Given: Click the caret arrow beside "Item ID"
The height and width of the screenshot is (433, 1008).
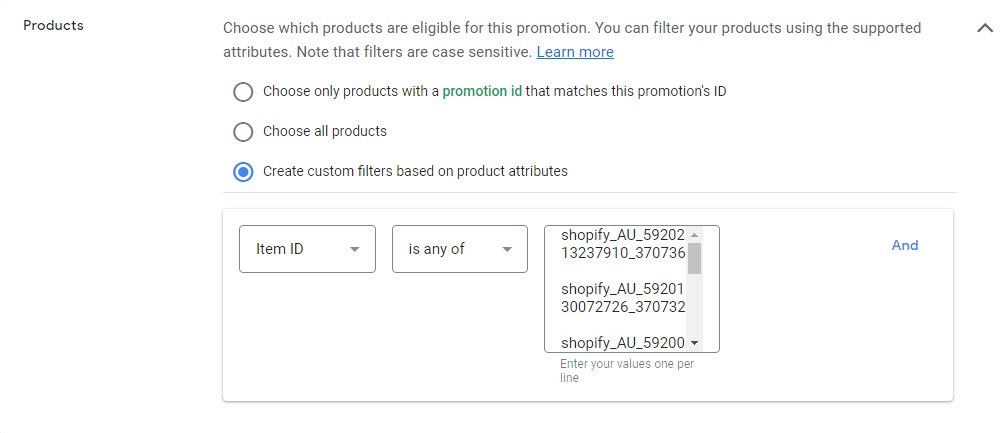Looking at the screenshot, I should pyautogui.click(x=354, y=250).
